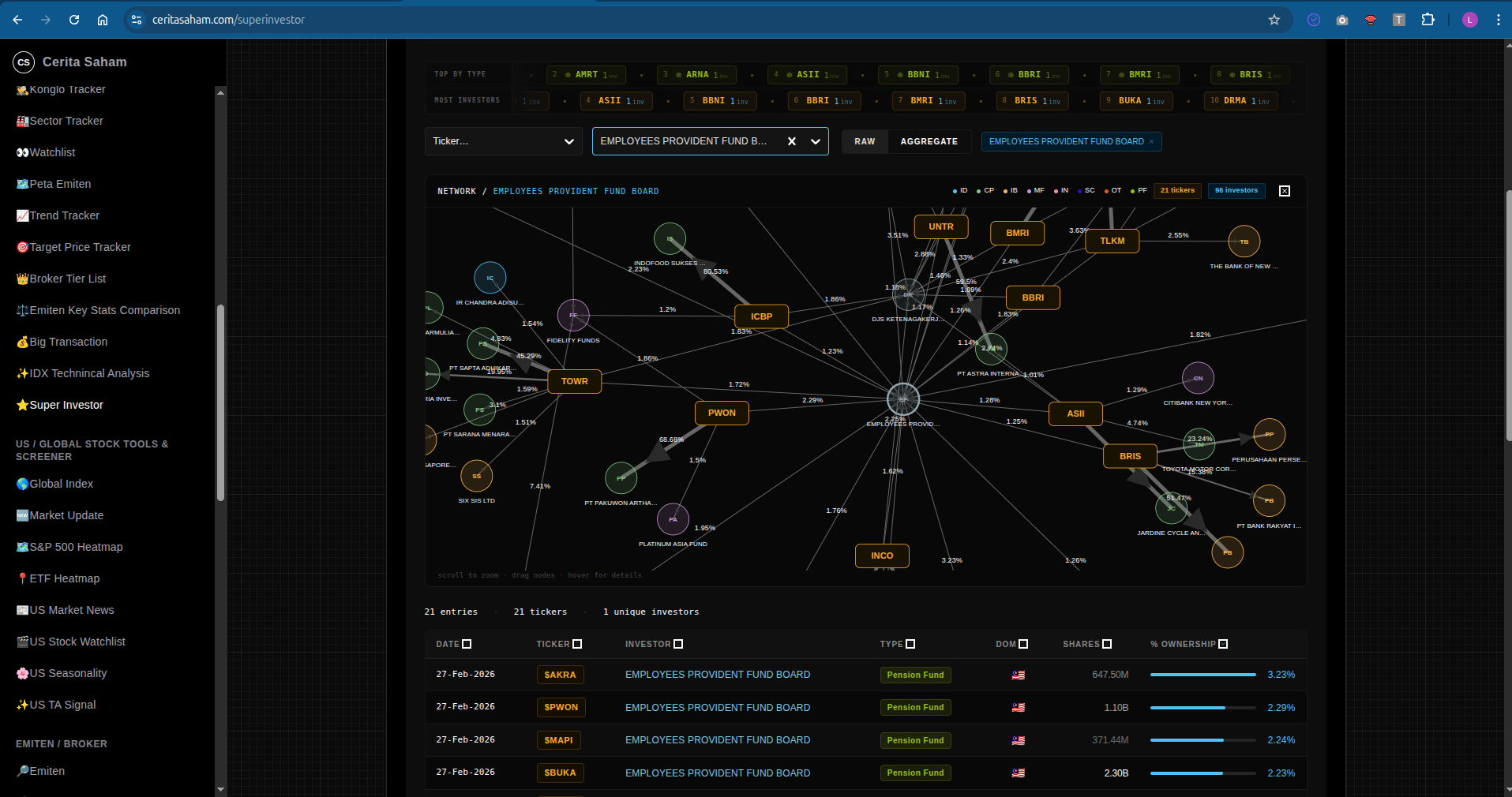The width and height of the screenshot is (1512, 797).
Task: Click the browser home icon
Action: (x=103, y=20)
